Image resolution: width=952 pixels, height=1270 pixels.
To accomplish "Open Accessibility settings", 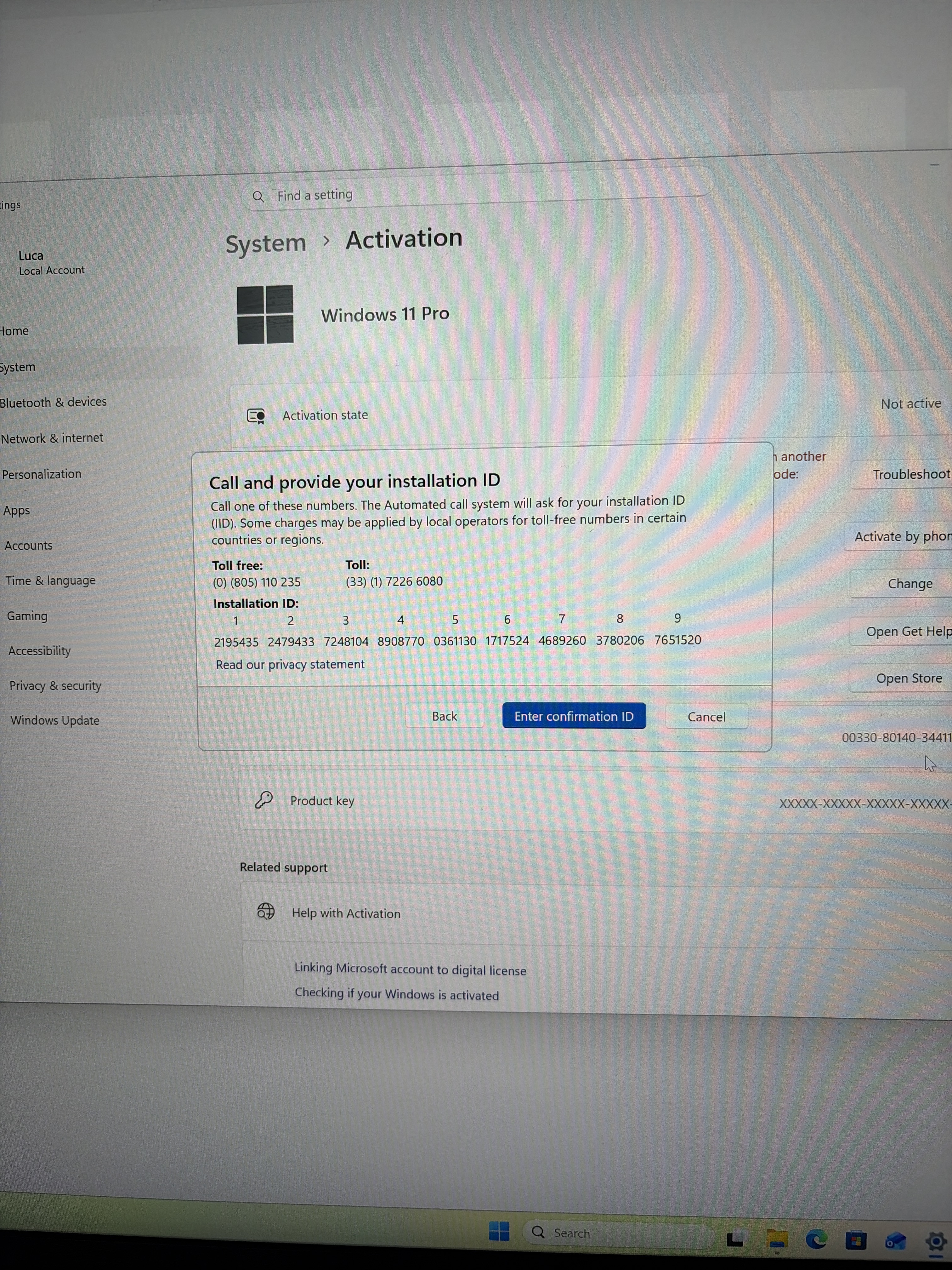I will point(40,651).
